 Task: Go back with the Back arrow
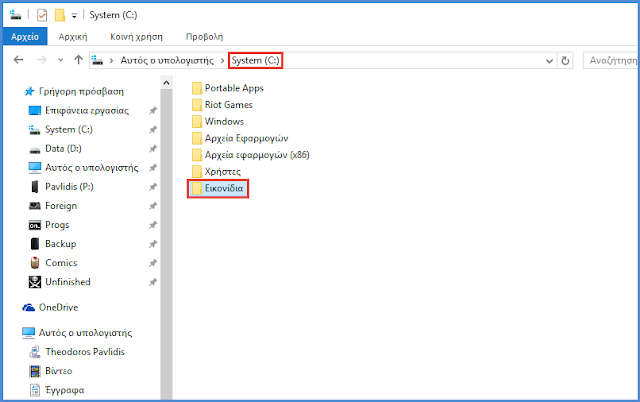coord(19,61)
